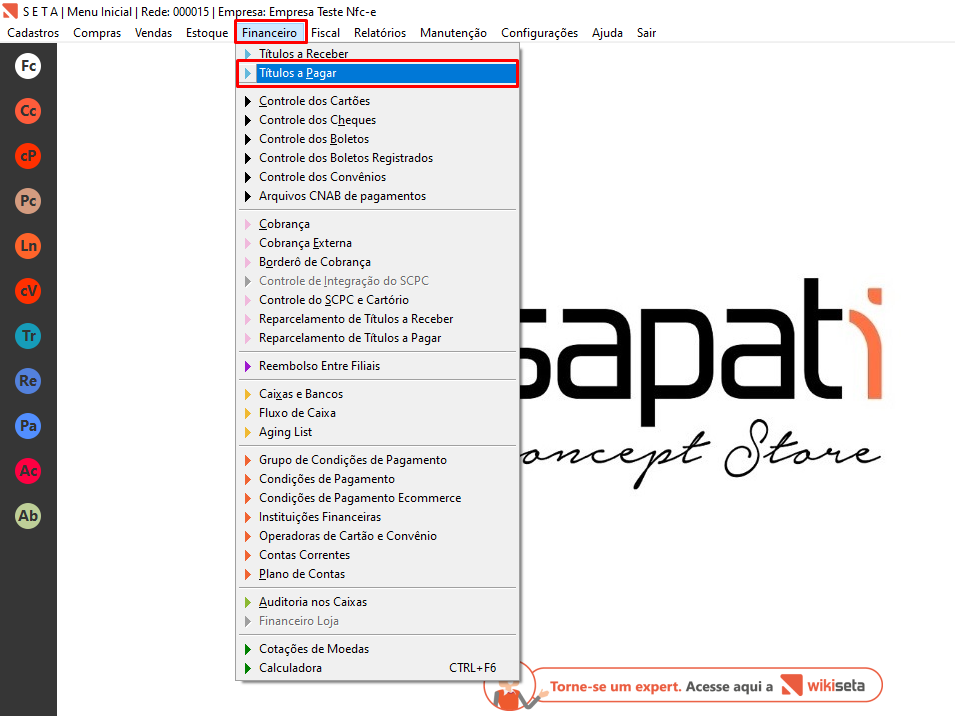Open Controle dos Boletos Registrados
This screenshot has height=716, width=955.
click(x=378, y=158)
